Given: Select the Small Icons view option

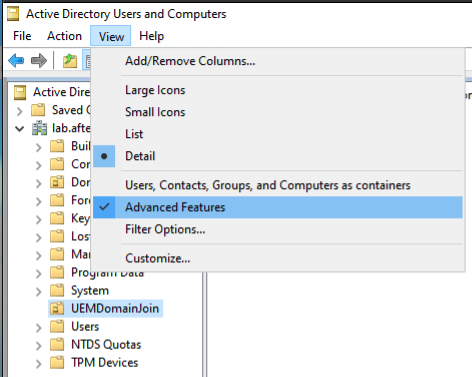Looking at the screenshot, I should [278, 112].
